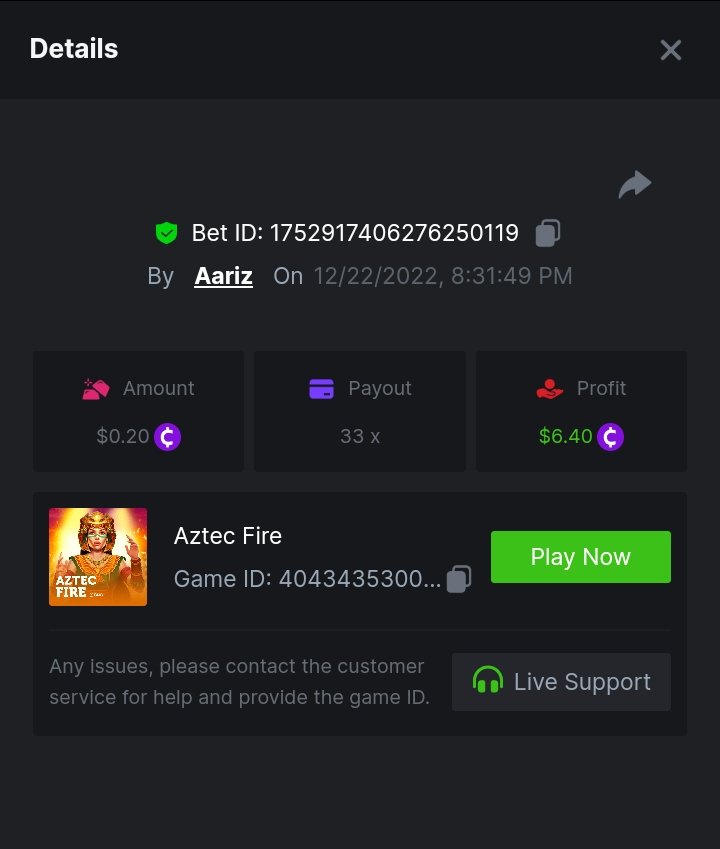Viewport: 720px width, 849px height.
Task: Click the Bet ID text
Action: [x=355, y=233]
